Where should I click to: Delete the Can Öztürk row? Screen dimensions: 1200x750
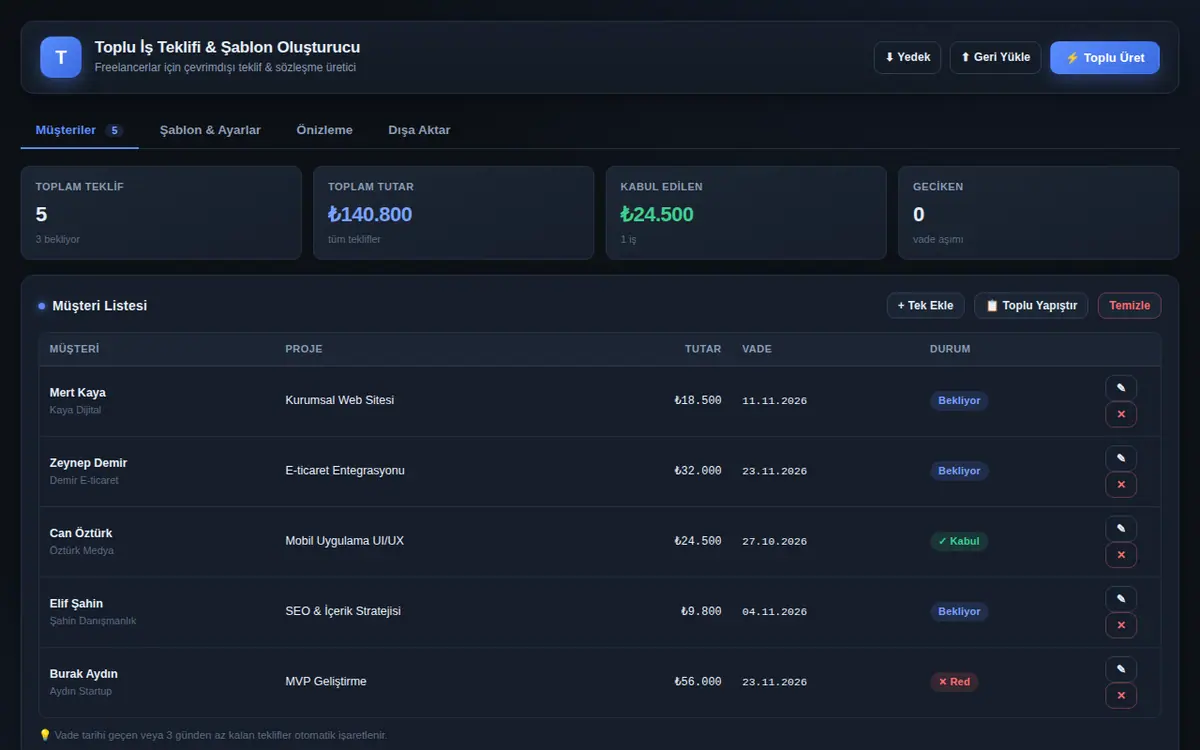click(x=1121, y=554)
